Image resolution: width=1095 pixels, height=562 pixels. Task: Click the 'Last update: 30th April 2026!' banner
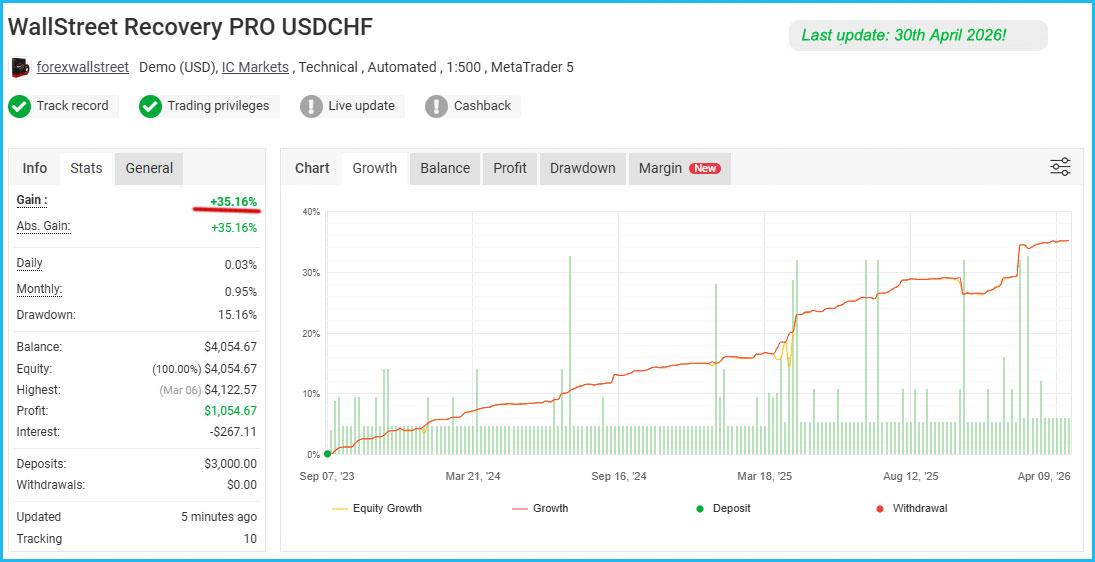(918, 36)
